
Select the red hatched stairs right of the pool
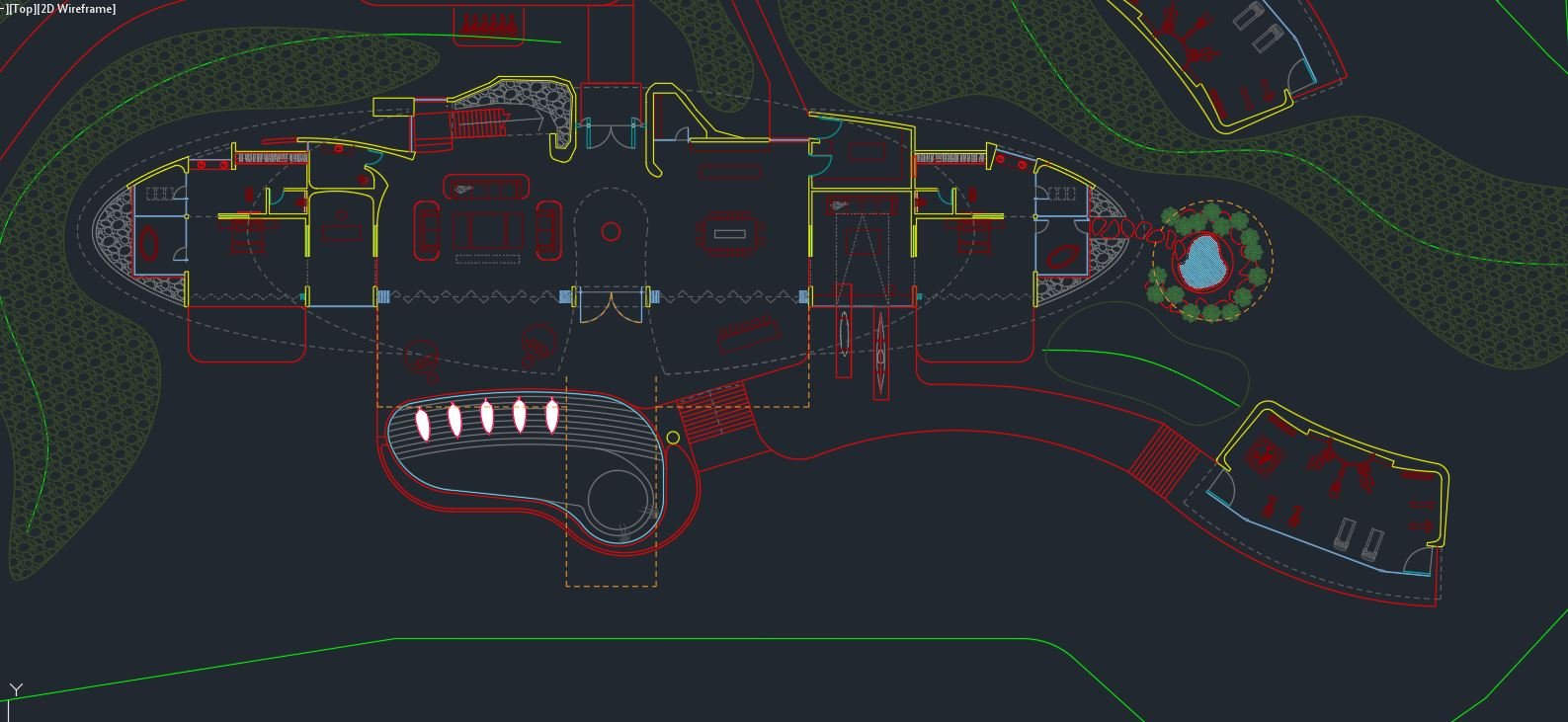714,416
